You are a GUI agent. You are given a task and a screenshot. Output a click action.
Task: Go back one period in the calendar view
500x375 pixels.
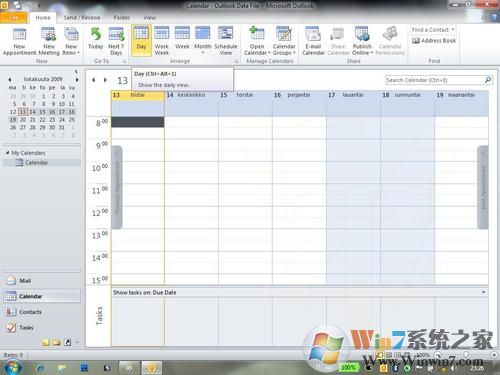[94, 80]
